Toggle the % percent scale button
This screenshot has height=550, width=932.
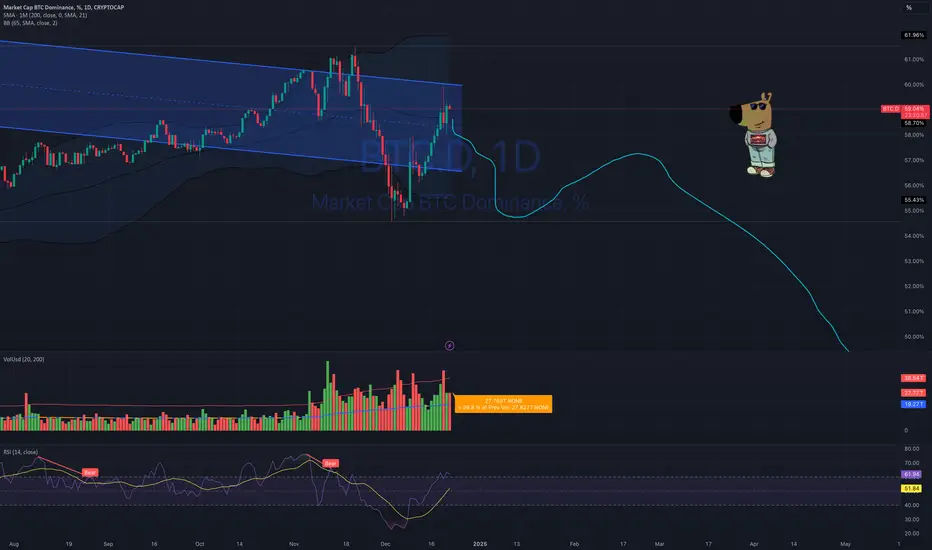(x=908, y=8)
